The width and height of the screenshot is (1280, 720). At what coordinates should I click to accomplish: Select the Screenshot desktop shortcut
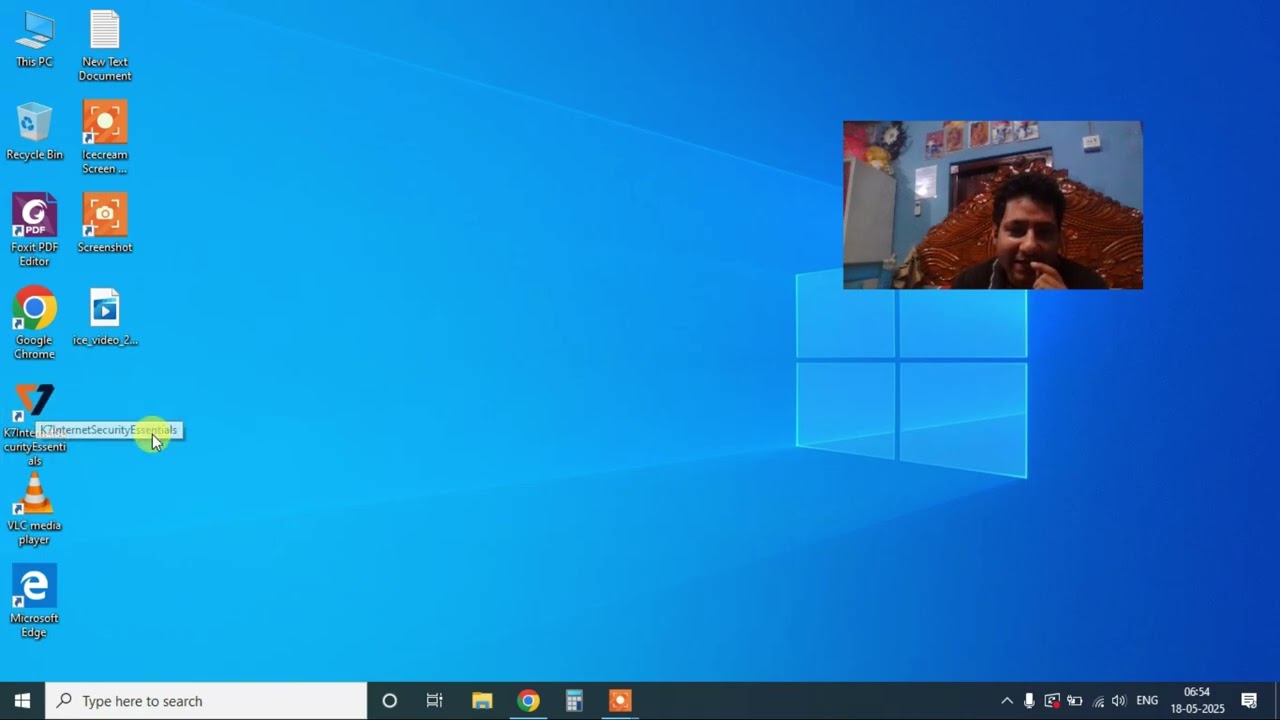pyautogui.click(x=105, y=224)
